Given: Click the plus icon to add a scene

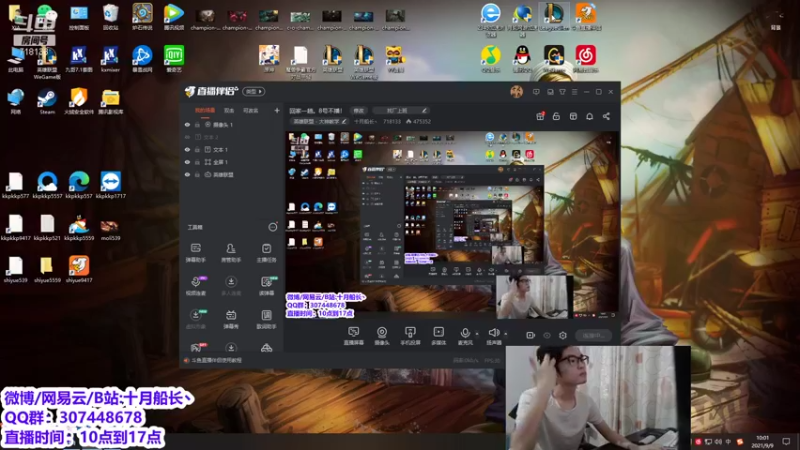Looking at the screenshot, I should coord(277,110).
